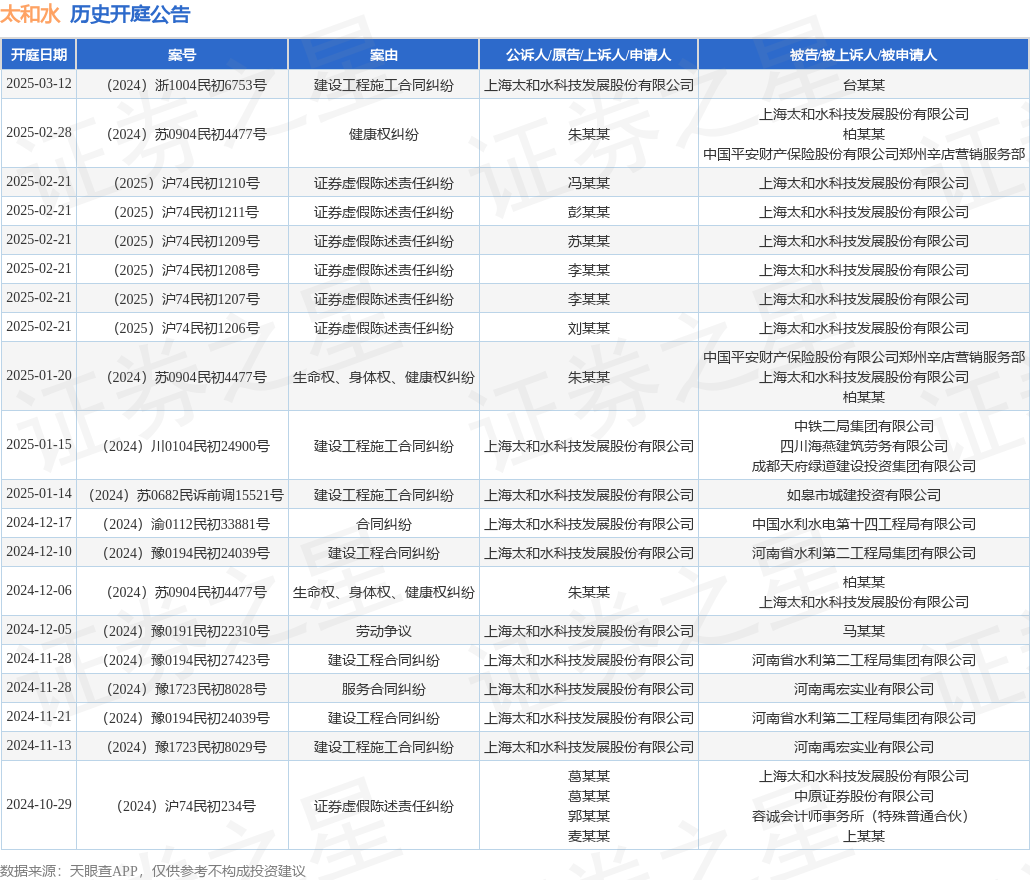Viewport: 1030px width, 880px height.
Task: Click the date 2024-12-17
Action: coord(39,523)
